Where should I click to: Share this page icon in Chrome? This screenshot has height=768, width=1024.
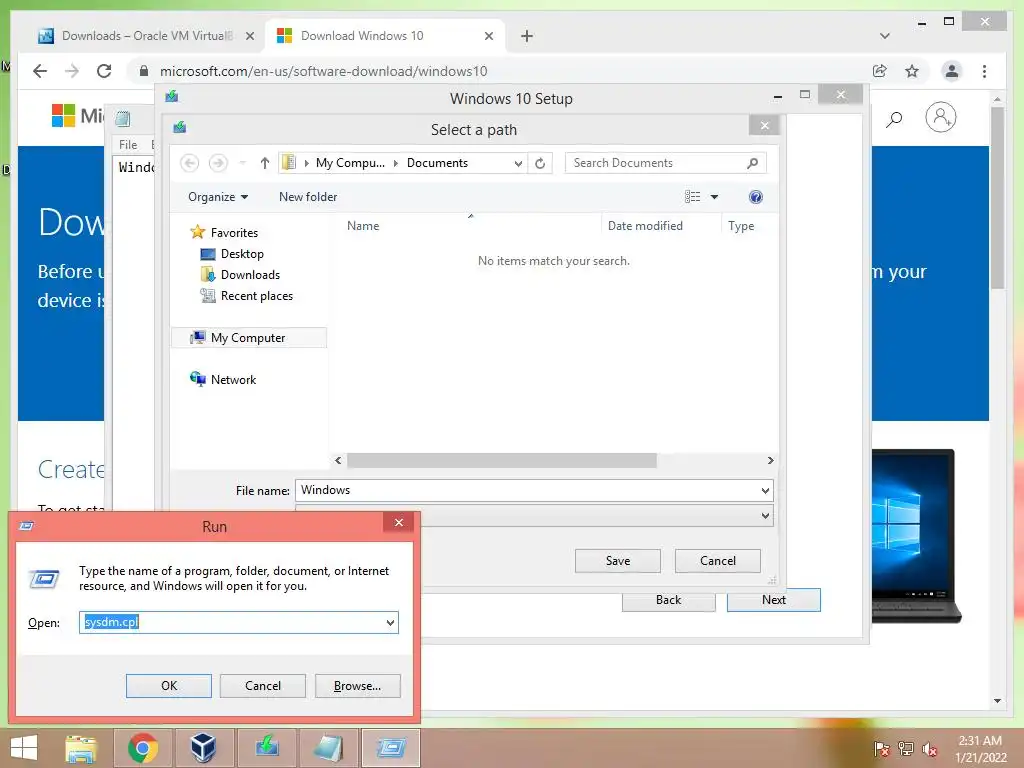coord(880,71)
